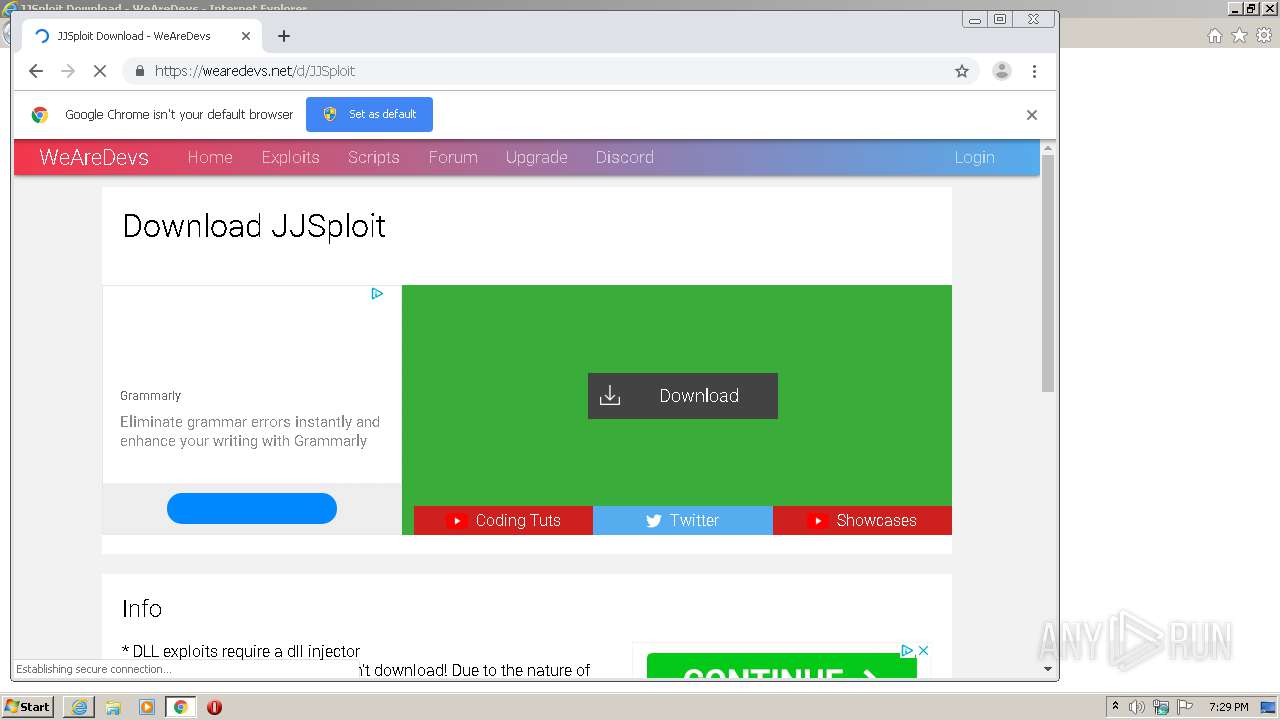
Task: Open the Exploits menu item
Action: point(291,157)
